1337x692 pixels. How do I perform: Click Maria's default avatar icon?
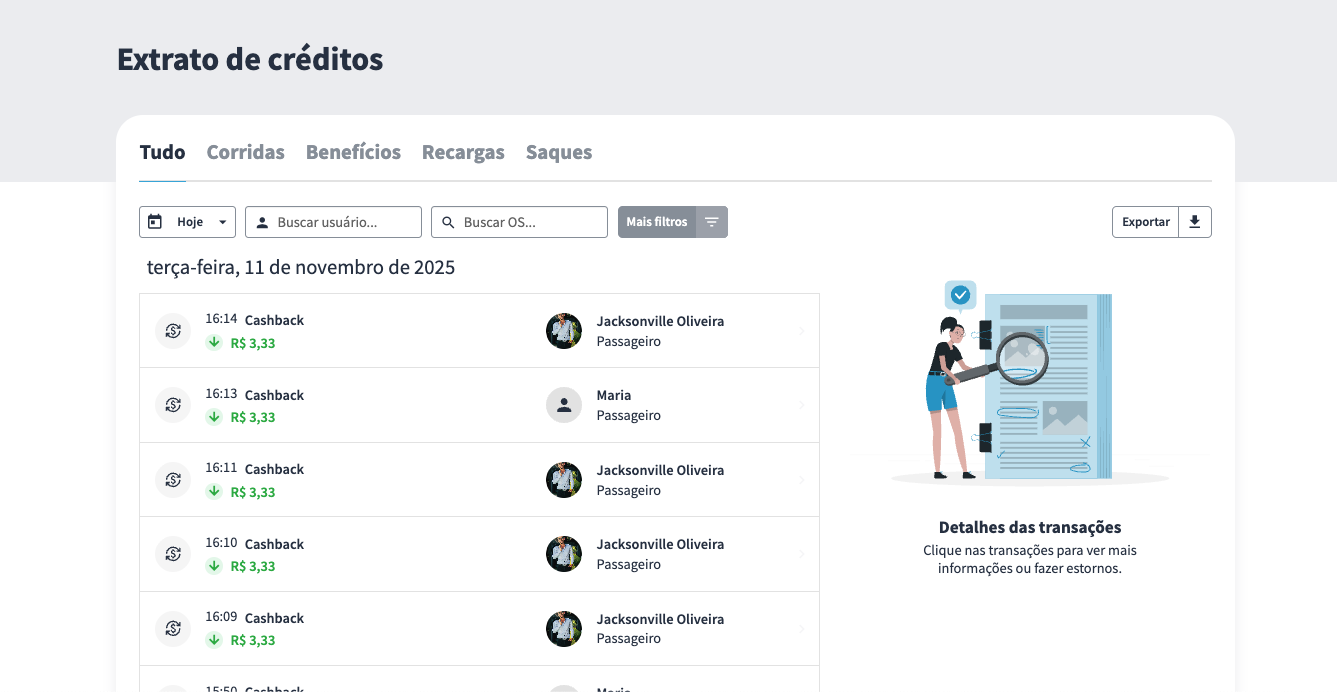pyautogui.click(x=564, y=405)
